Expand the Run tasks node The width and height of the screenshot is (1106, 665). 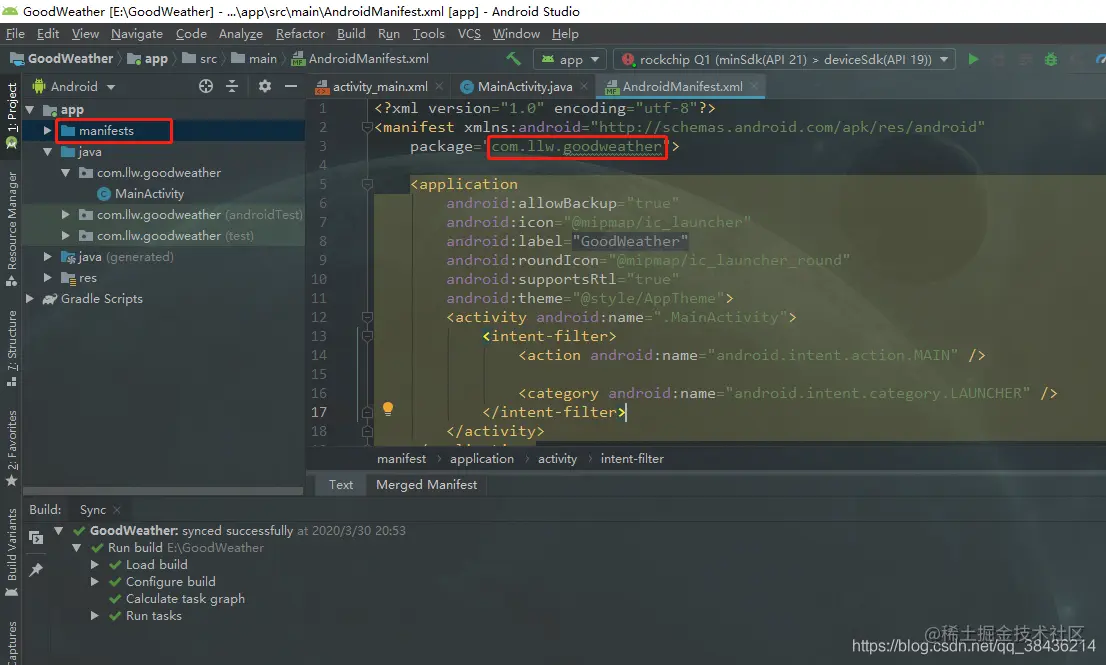point(95,616)
